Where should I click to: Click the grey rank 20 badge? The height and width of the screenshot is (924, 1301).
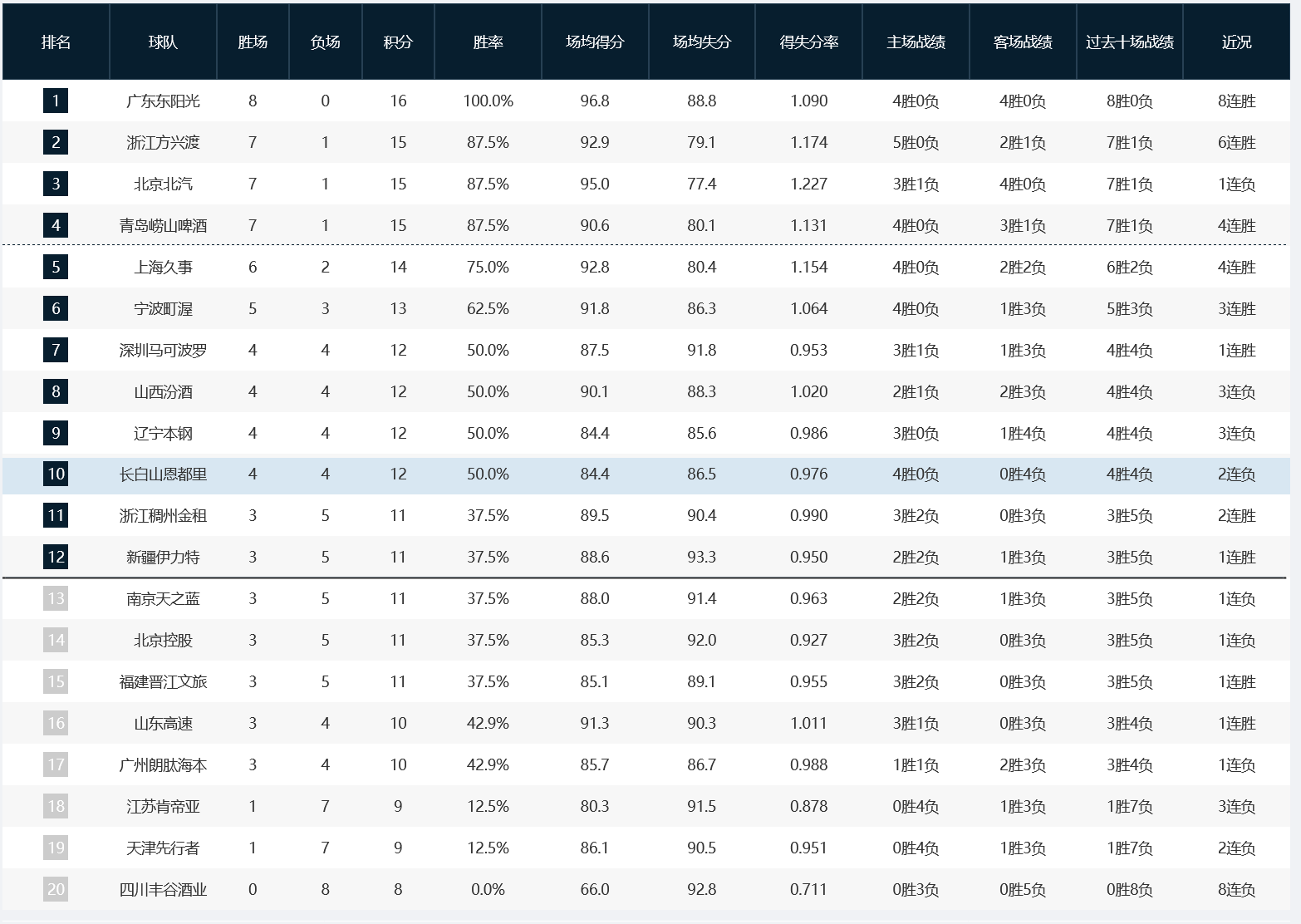pos(56,889)
